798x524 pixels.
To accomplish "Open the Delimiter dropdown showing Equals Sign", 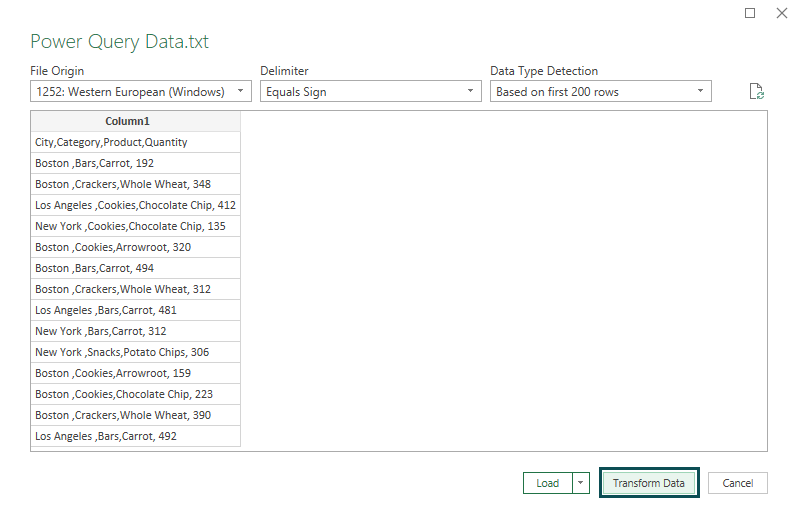I will click(x=370, y=92).
